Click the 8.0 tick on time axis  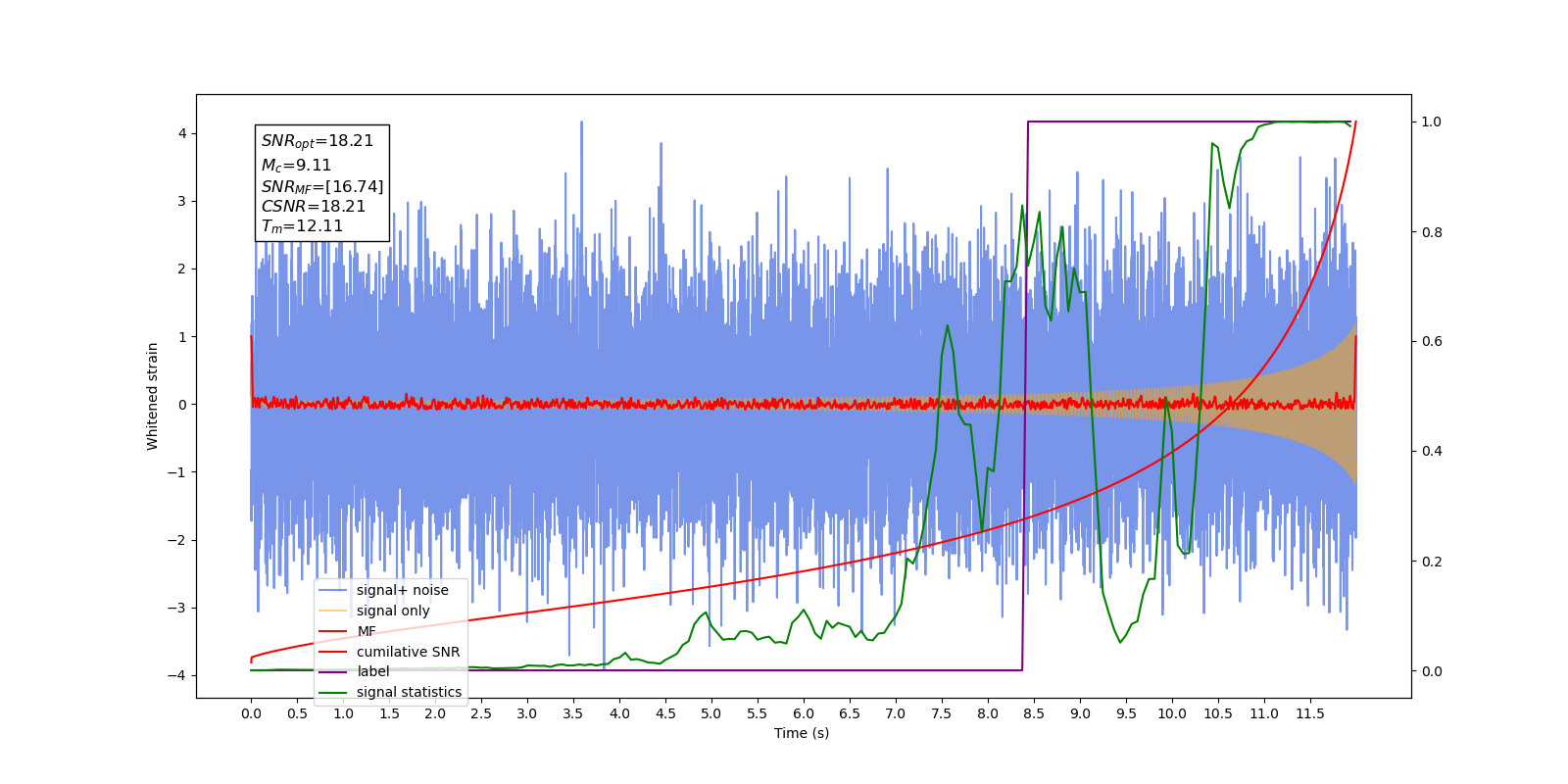988,713
